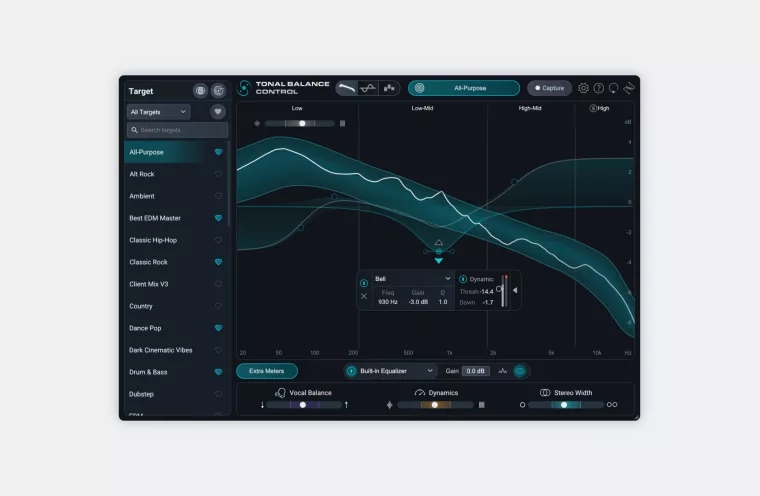Viewport: 760px width, 496px height.
Task: Click the EQ node near 2k on the curve
Action: (514, 182)
